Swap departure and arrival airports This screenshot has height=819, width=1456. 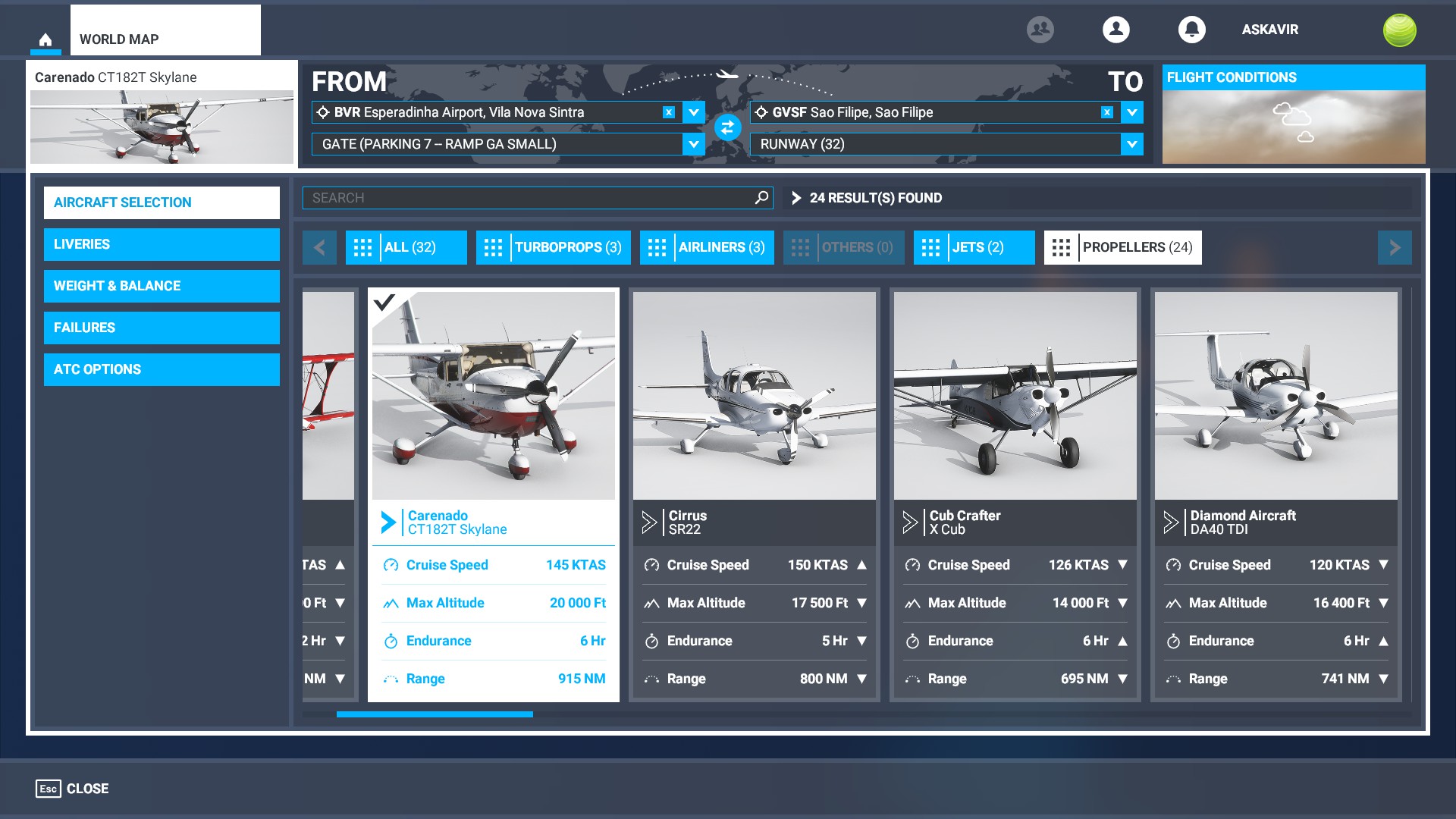(x=727, y=127)
